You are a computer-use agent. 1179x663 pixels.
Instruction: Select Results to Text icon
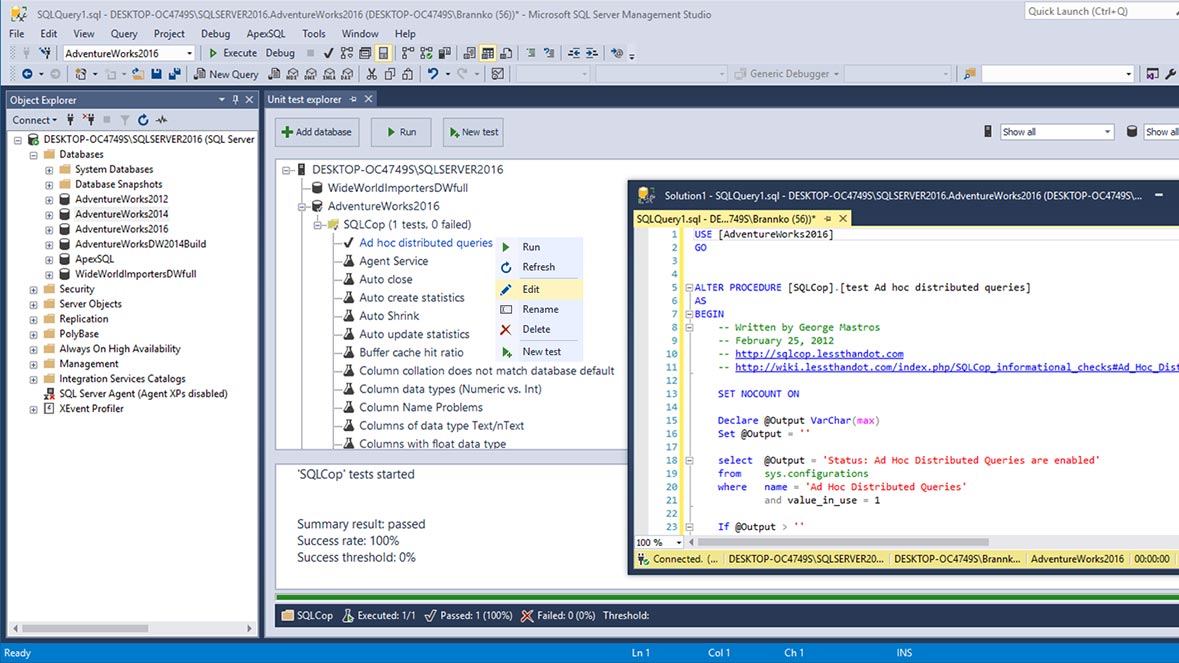point(469,53)
